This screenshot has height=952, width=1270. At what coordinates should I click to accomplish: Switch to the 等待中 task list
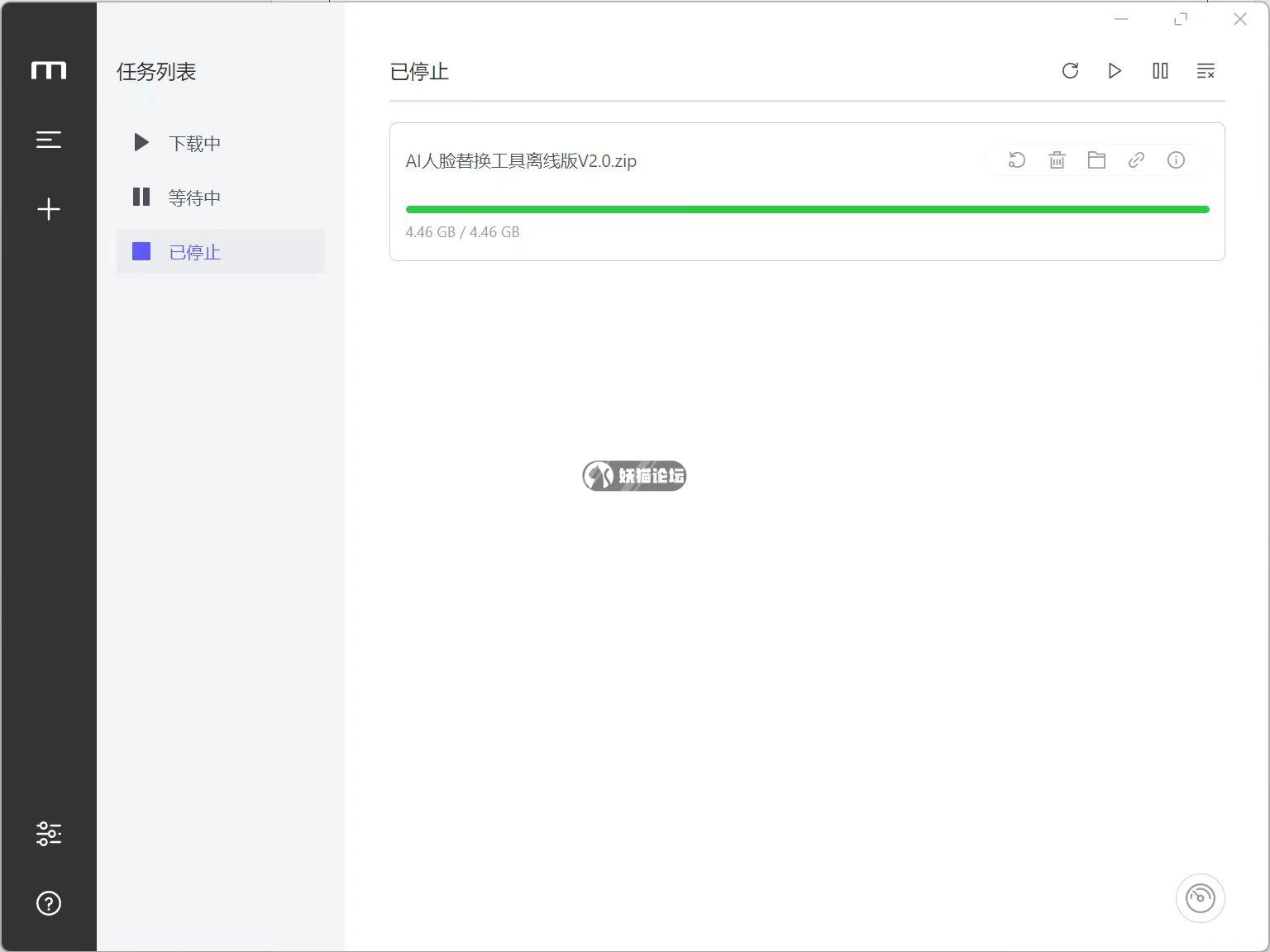click(x=221, y=198)
